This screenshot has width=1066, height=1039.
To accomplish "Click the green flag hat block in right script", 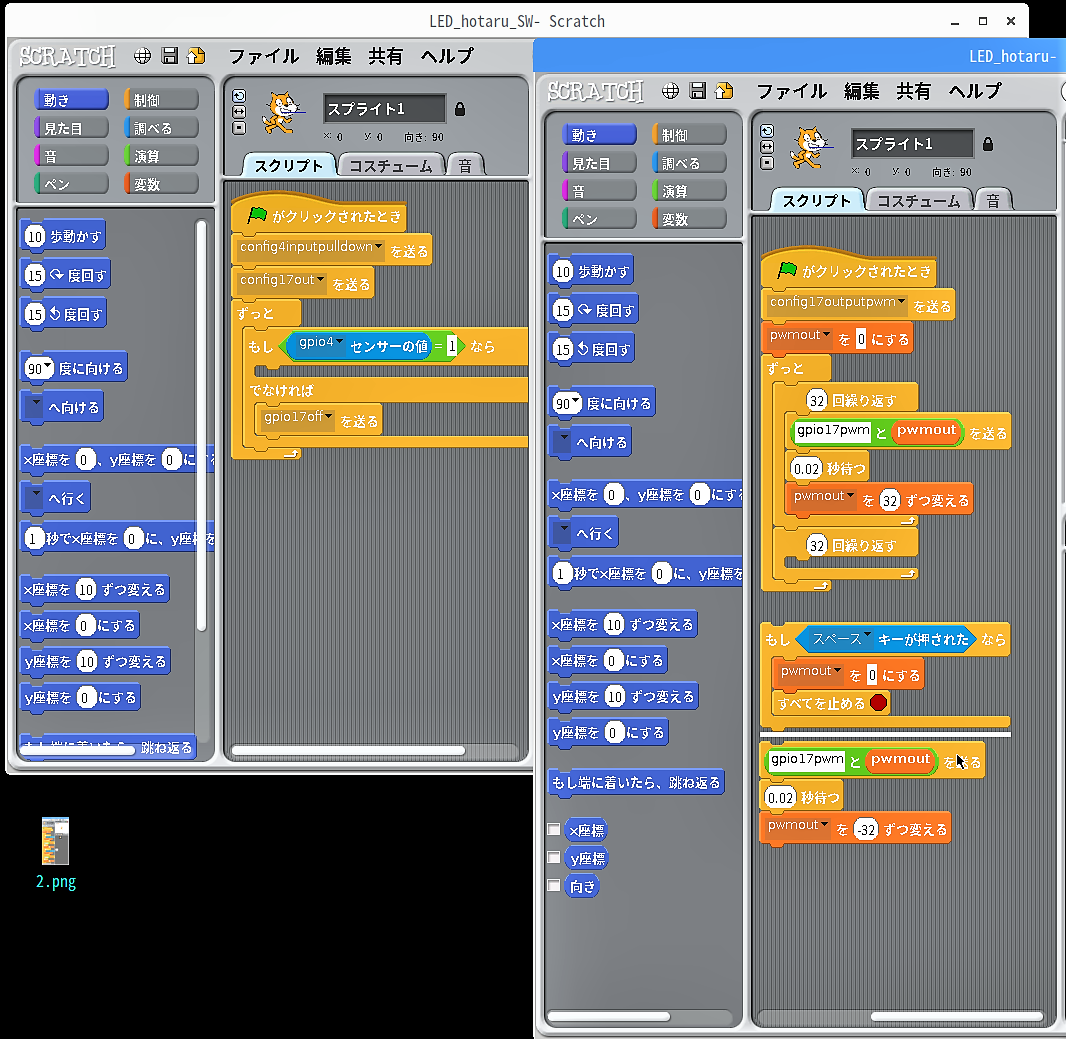I will (x=848, y=269).
